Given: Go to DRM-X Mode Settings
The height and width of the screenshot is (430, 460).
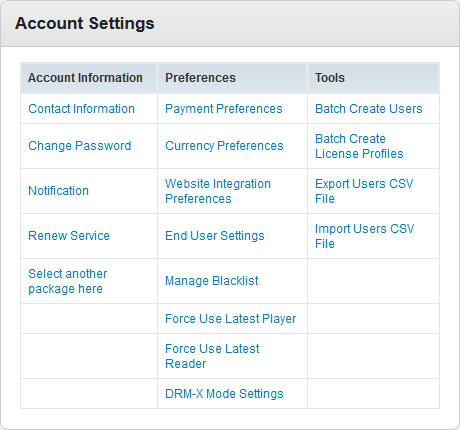Looking at the screenshot, I should click(224, 394).
